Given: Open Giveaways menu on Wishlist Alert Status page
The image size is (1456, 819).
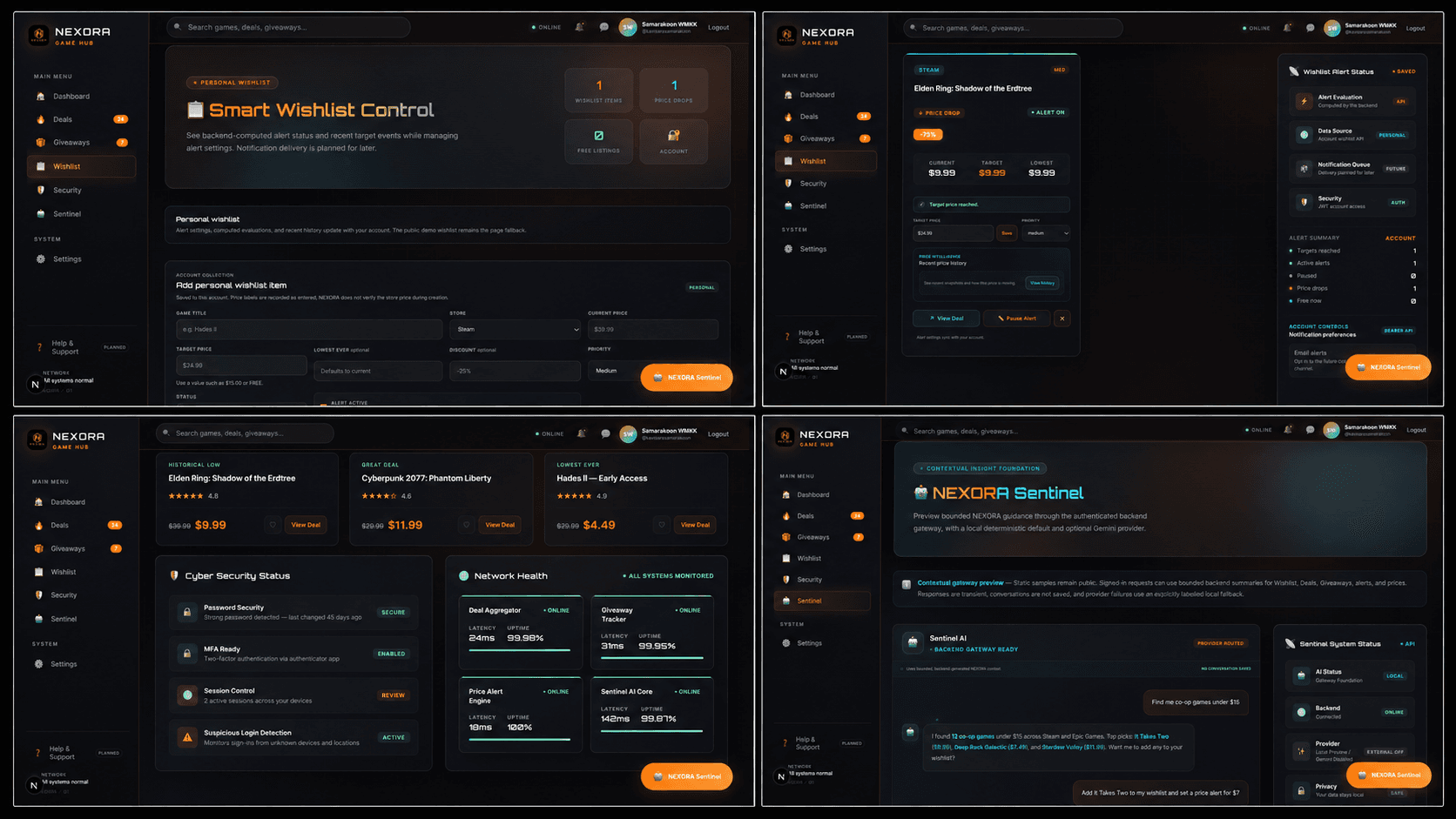Looking at the screenshot, I should tap(826, 138).
